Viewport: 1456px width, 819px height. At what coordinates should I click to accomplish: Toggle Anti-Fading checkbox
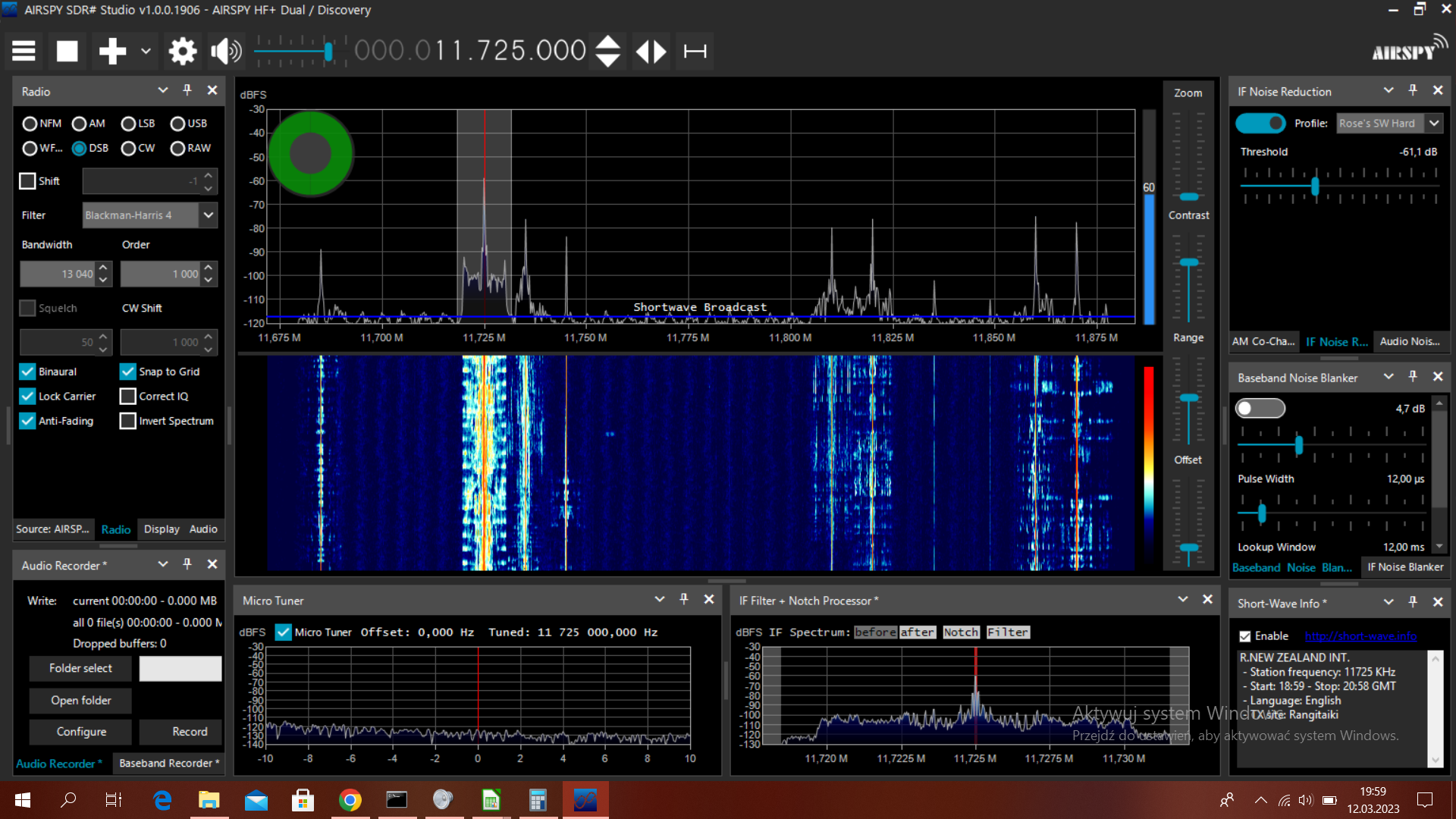pos(27,421)
